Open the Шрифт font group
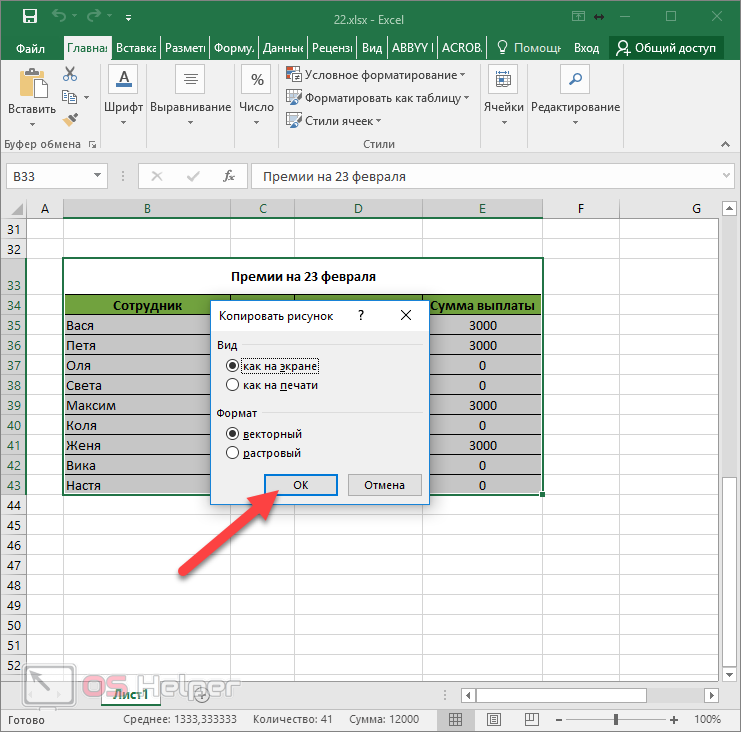The width and height of the screenshot is (741, 732). coord(123,96)
